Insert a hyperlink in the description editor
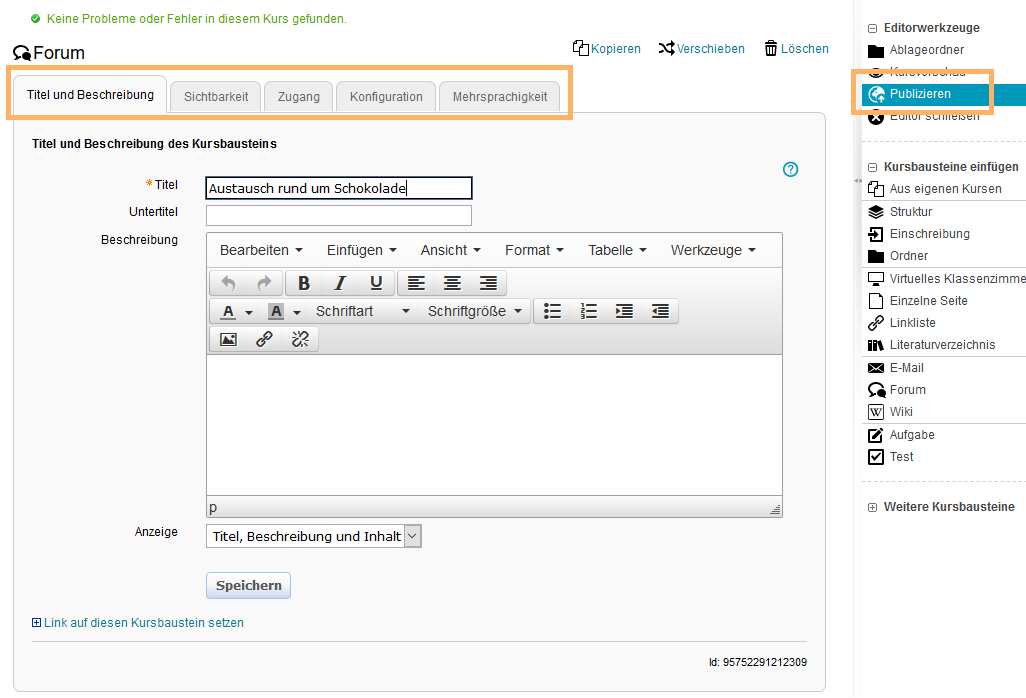This screenshot has height=698, width=1026. pos(262,339)
